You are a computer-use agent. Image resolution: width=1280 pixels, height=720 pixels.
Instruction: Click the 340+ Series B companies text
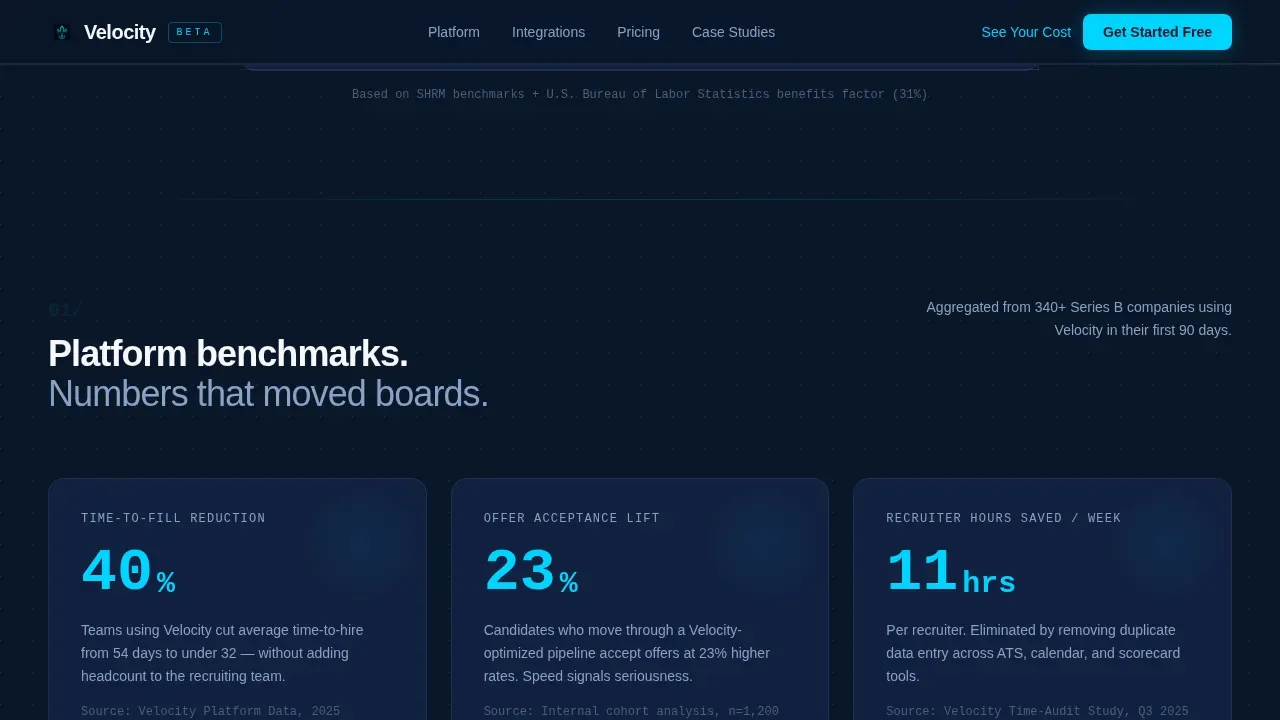click(x=1079, y=319)
